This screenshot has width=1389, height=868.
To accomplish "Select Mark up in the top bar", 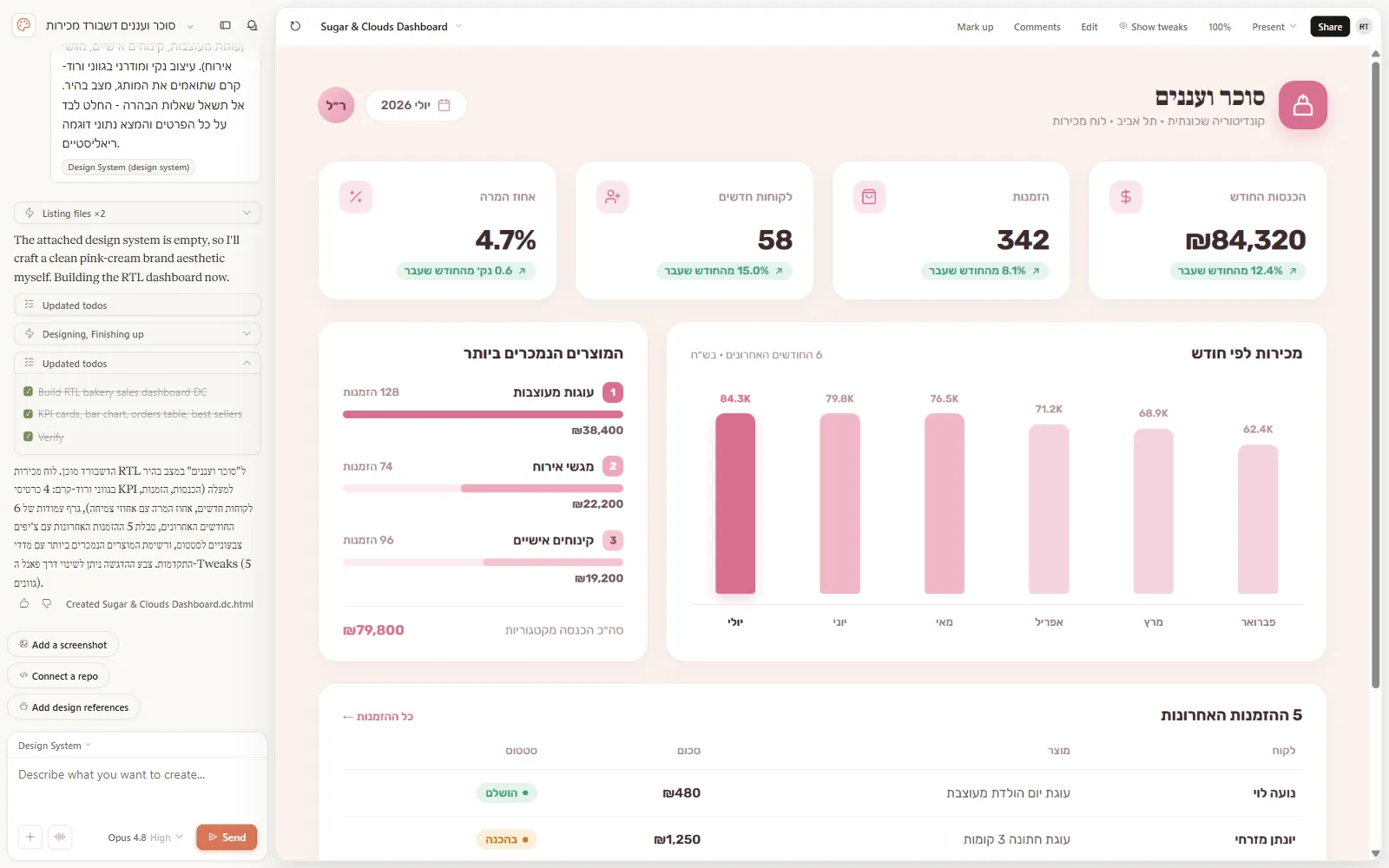I will pos(975,27).
